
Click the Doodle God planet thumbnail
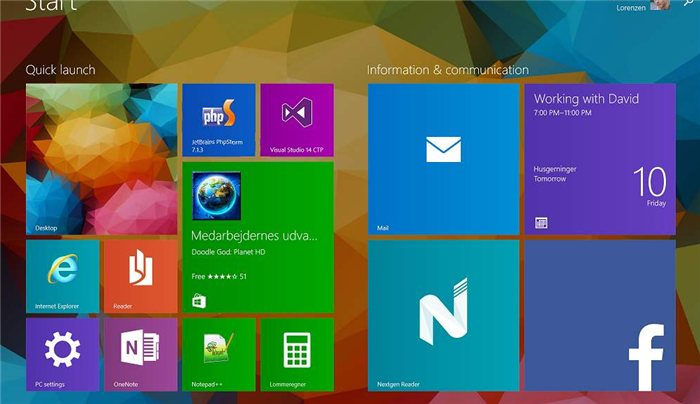point(217,196)
